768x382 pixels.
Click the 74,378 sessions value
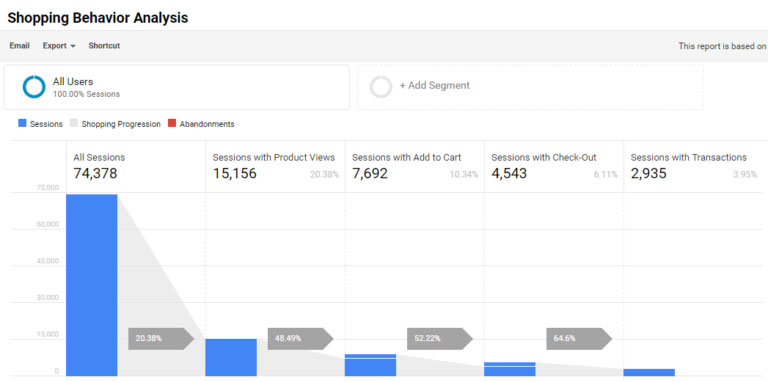point(95,173)
